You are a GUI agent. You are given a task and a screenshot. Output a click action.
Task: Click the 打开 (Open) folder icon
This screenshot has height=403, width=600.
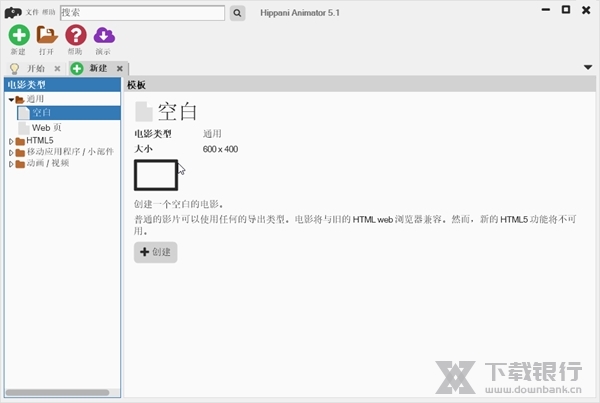(x=46, y=35)
